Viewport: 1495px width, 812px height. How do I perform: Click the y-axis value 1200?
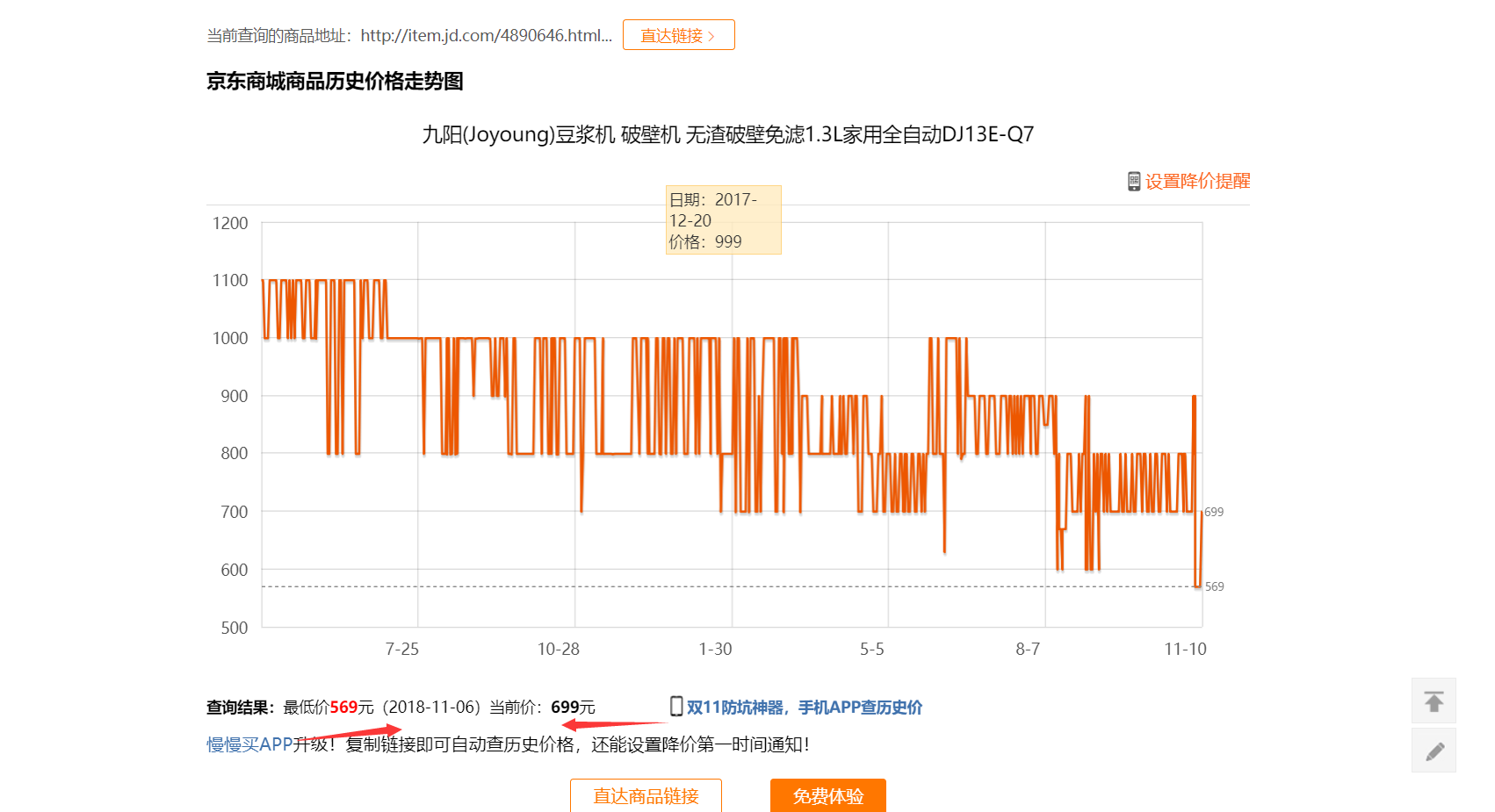click(x=230, y=223)
